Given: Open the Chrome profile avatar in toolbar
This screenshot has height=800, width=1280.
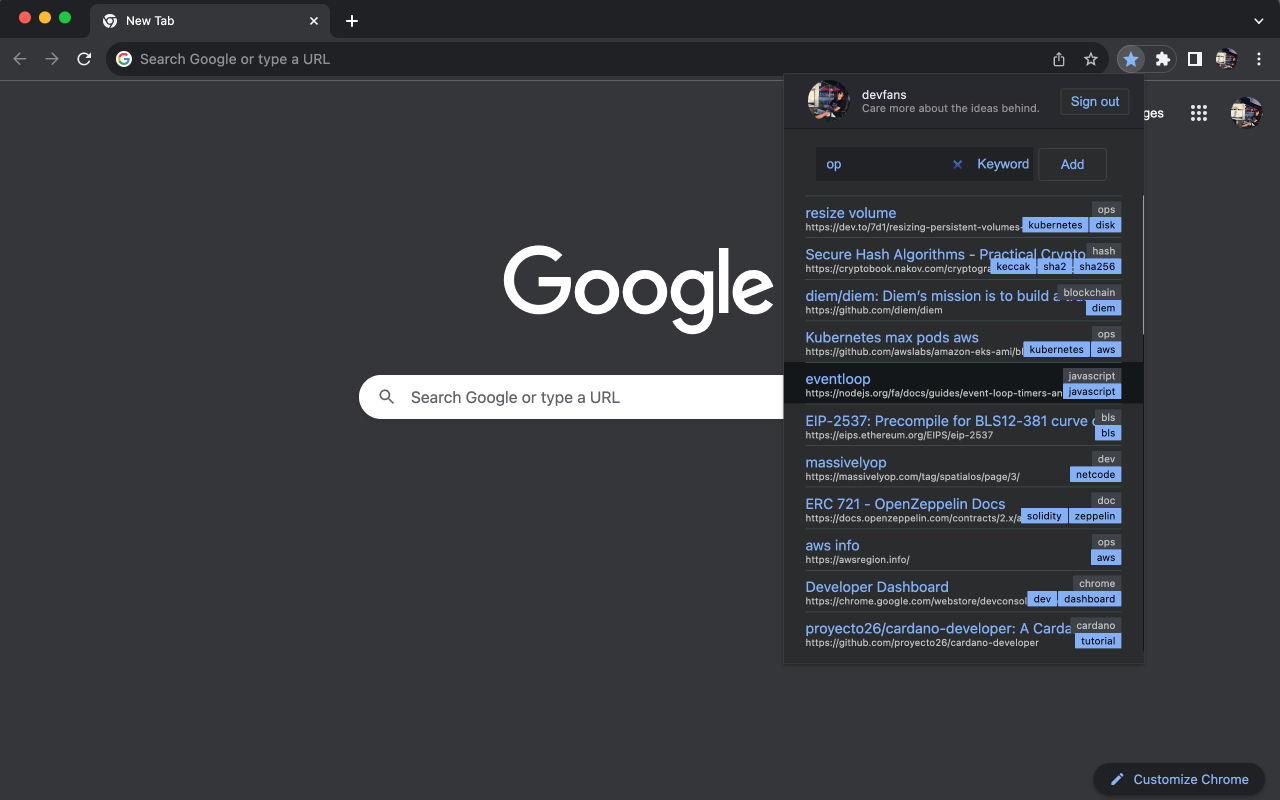Looking at the screenshot, I should 1227,59.
